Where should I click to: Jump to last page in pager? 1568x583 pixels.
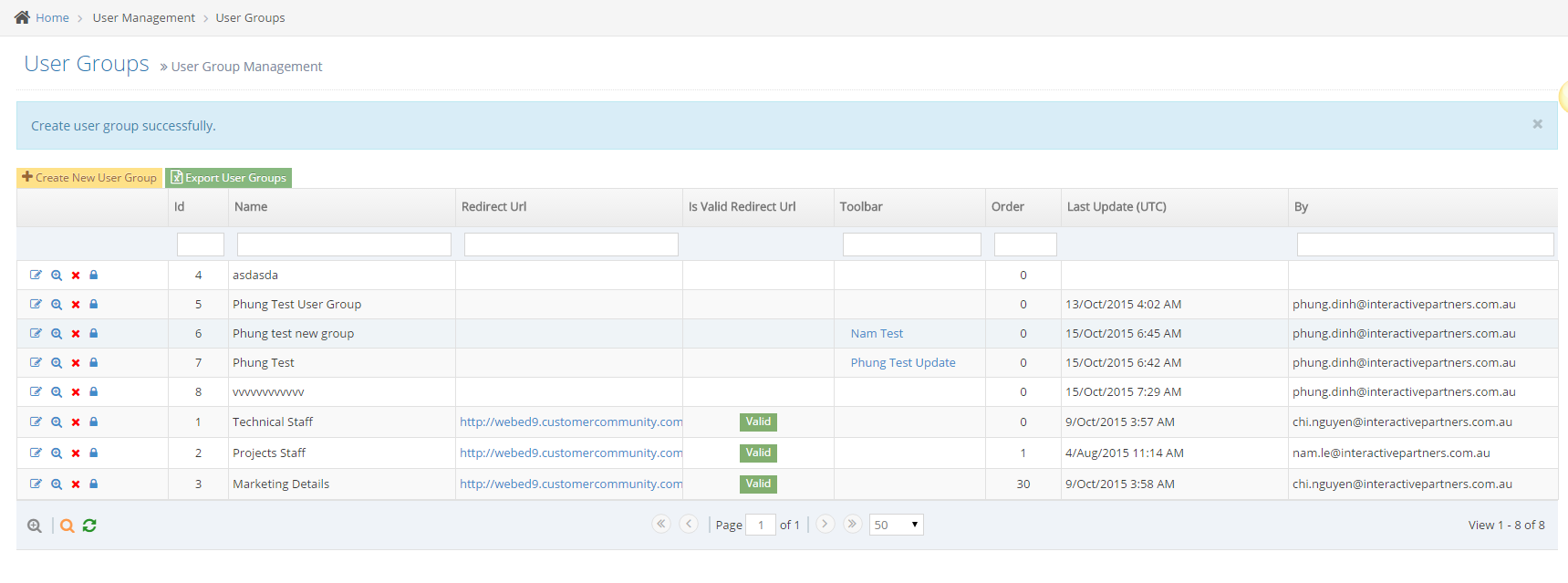click(x=852, y=524)
